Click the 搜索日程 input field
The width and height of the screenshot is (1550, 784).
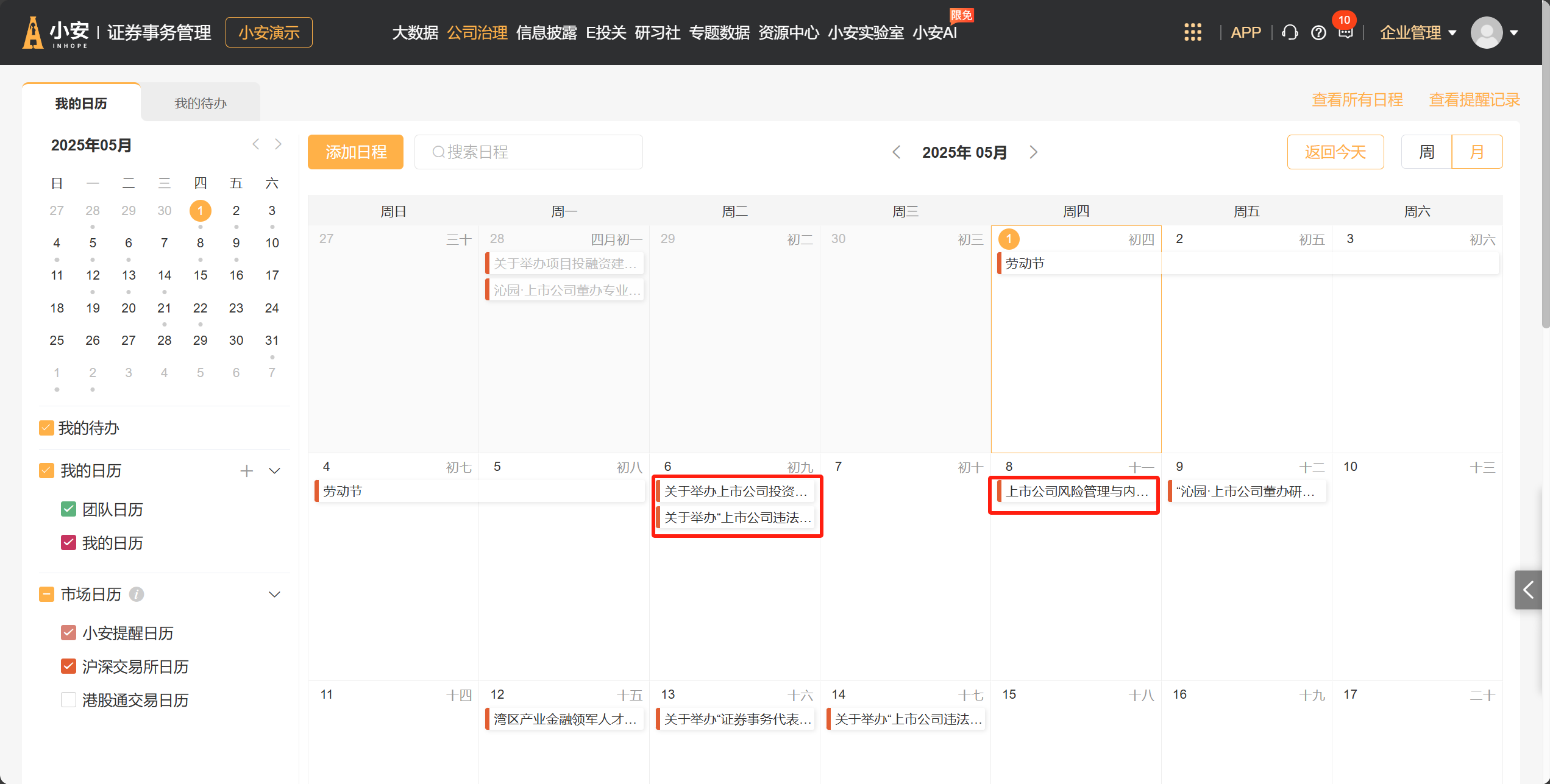tap(528, 152)
